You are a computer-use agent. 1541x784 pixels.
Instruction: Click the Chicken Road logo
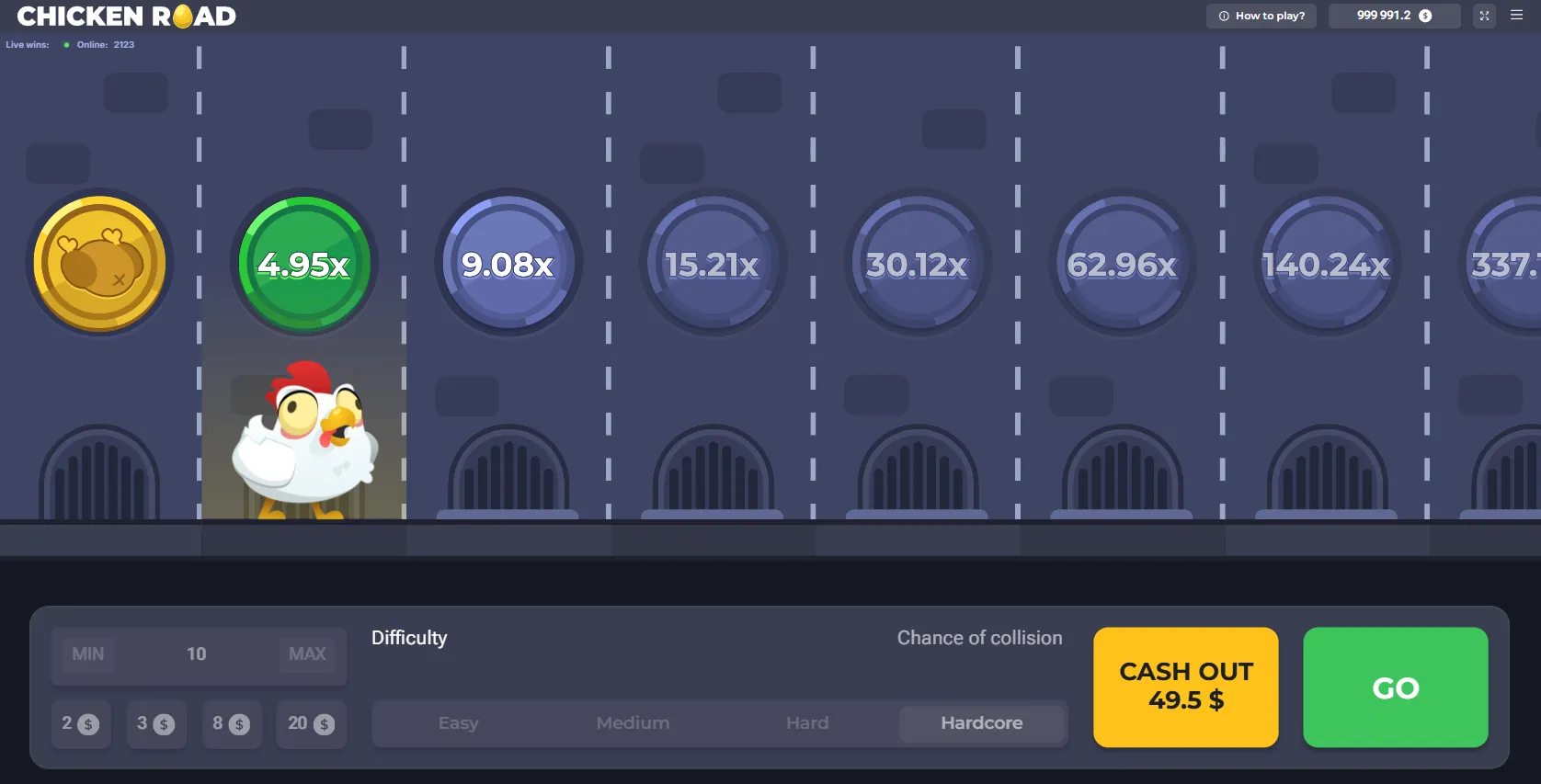(x=127, y=16)
